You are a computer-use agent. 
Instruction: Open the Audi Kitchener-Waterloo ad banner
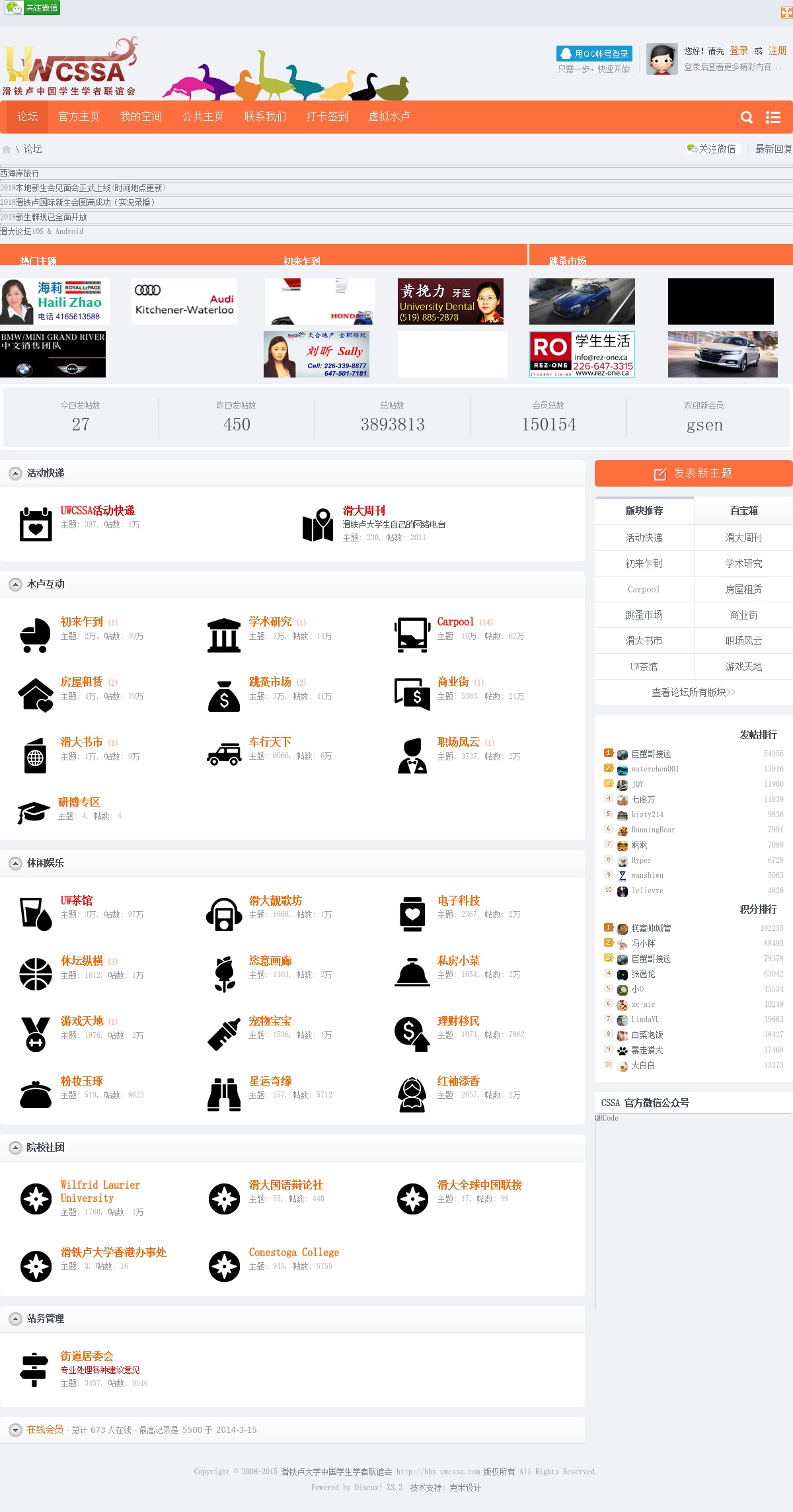coord(184,301)
